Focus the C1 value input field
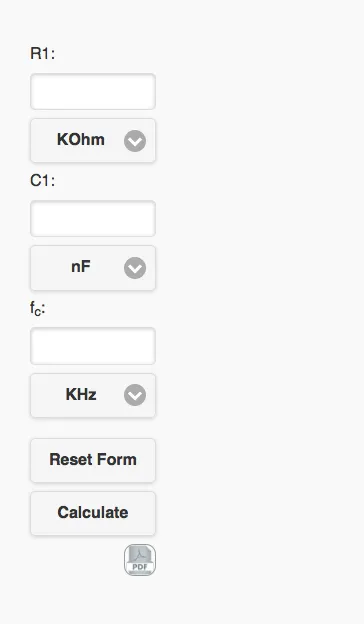This screenshot has height=624, width=364. pyautogui.click(x=93, y=218)
